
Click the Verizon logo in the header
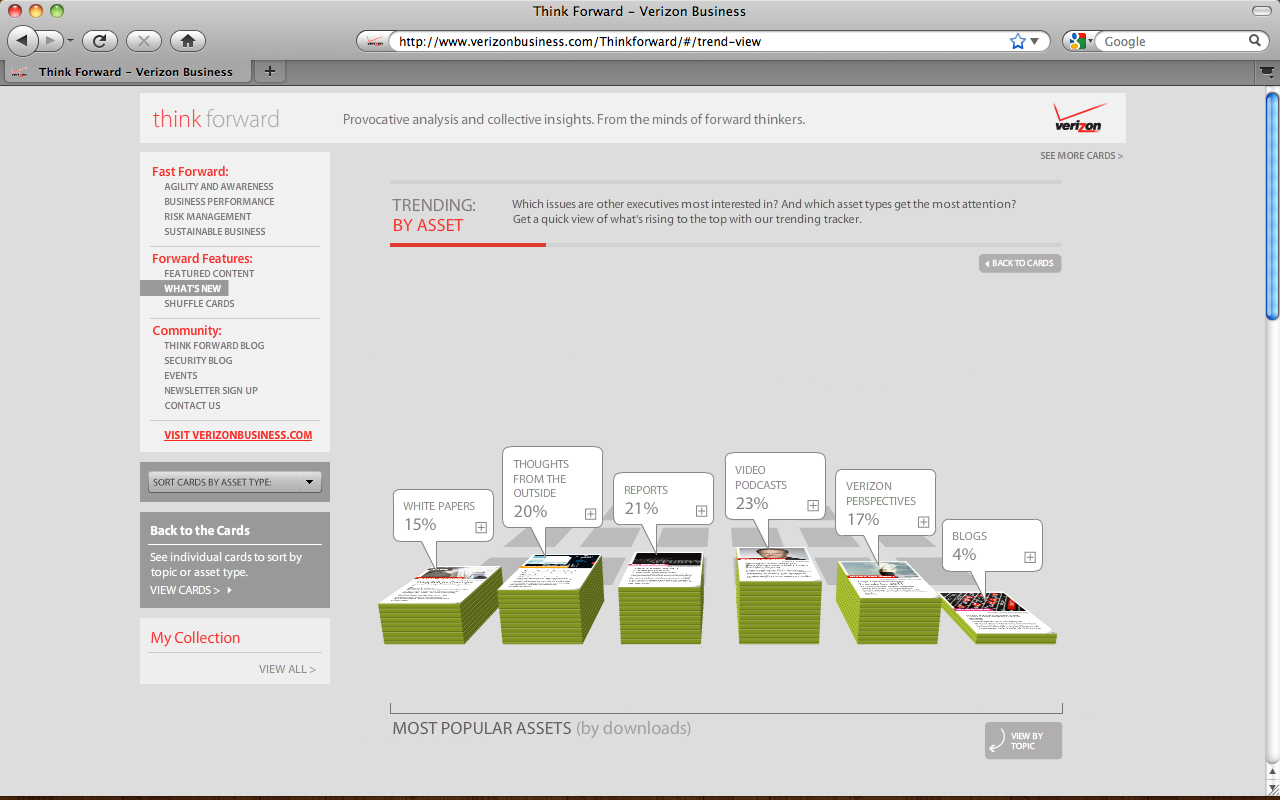(1079, 118)
